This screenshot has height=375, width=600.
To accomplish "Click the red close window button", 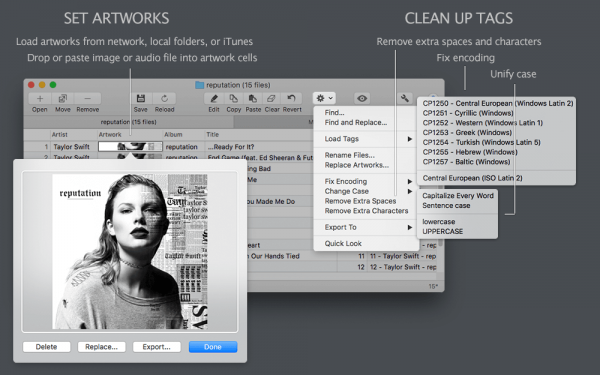I will coord(31,85).
